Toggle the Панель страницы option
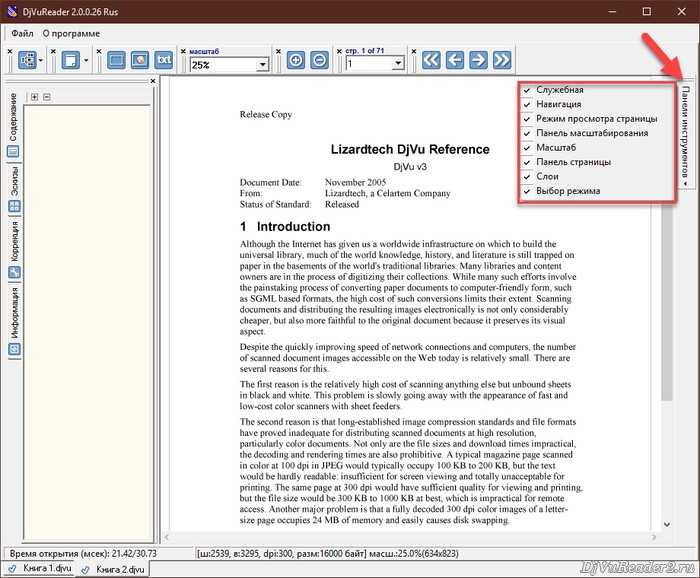 coord(597,162)
